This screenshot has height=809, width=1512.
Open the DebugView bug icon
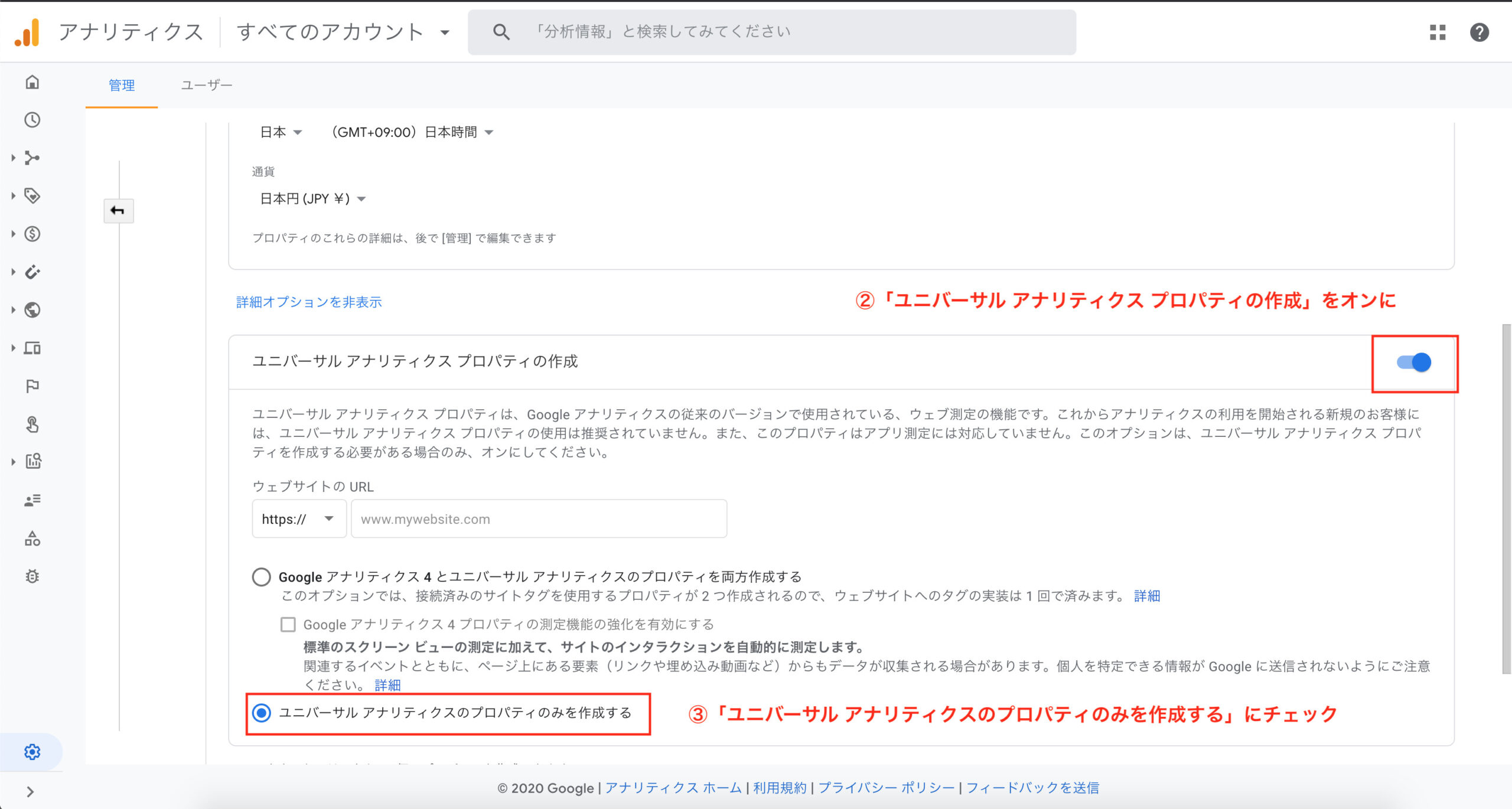tap(32, 576)
